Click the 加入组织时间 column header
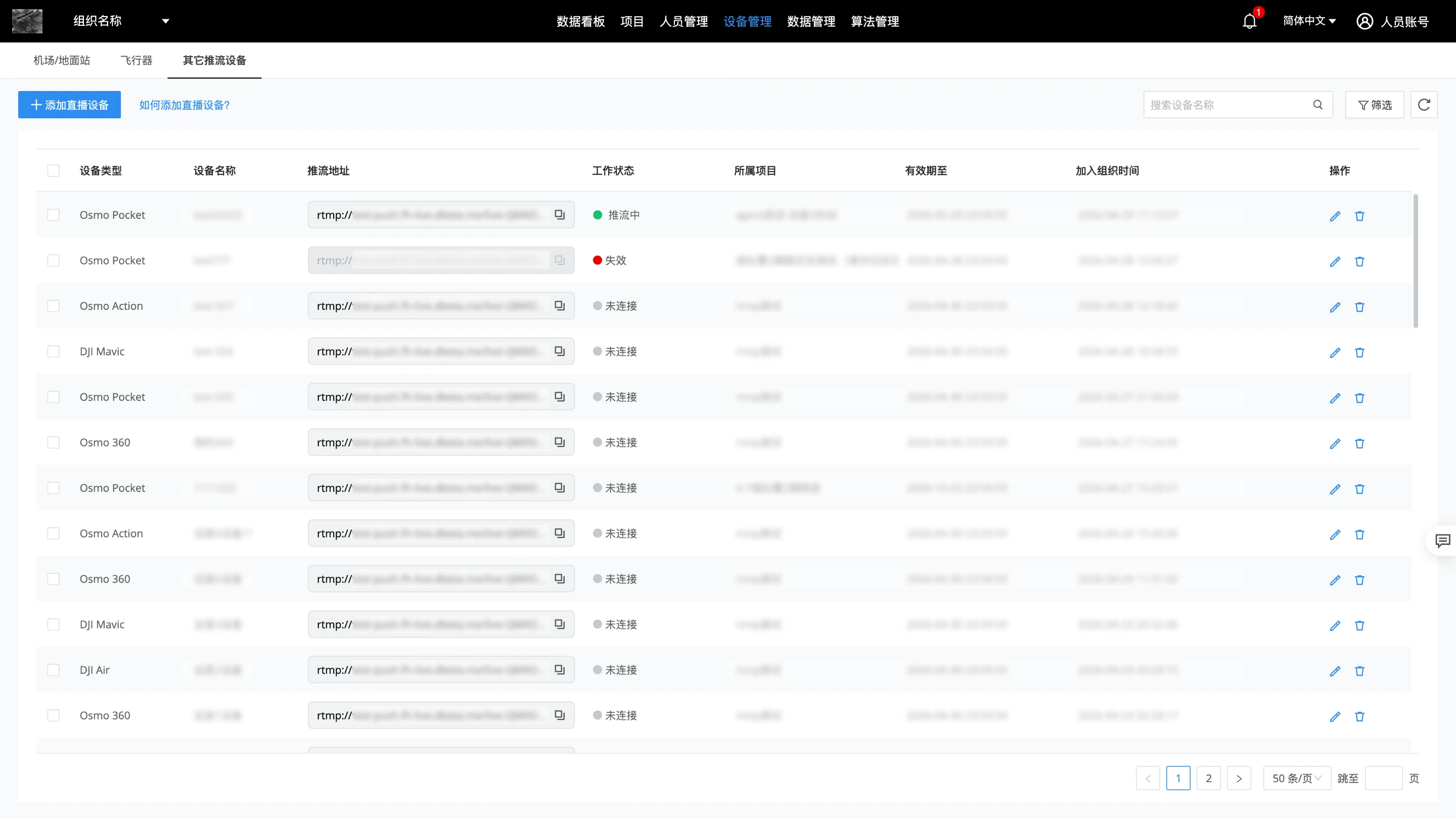This screenshot has height=819, width=1456. [x=1107, y=171]
